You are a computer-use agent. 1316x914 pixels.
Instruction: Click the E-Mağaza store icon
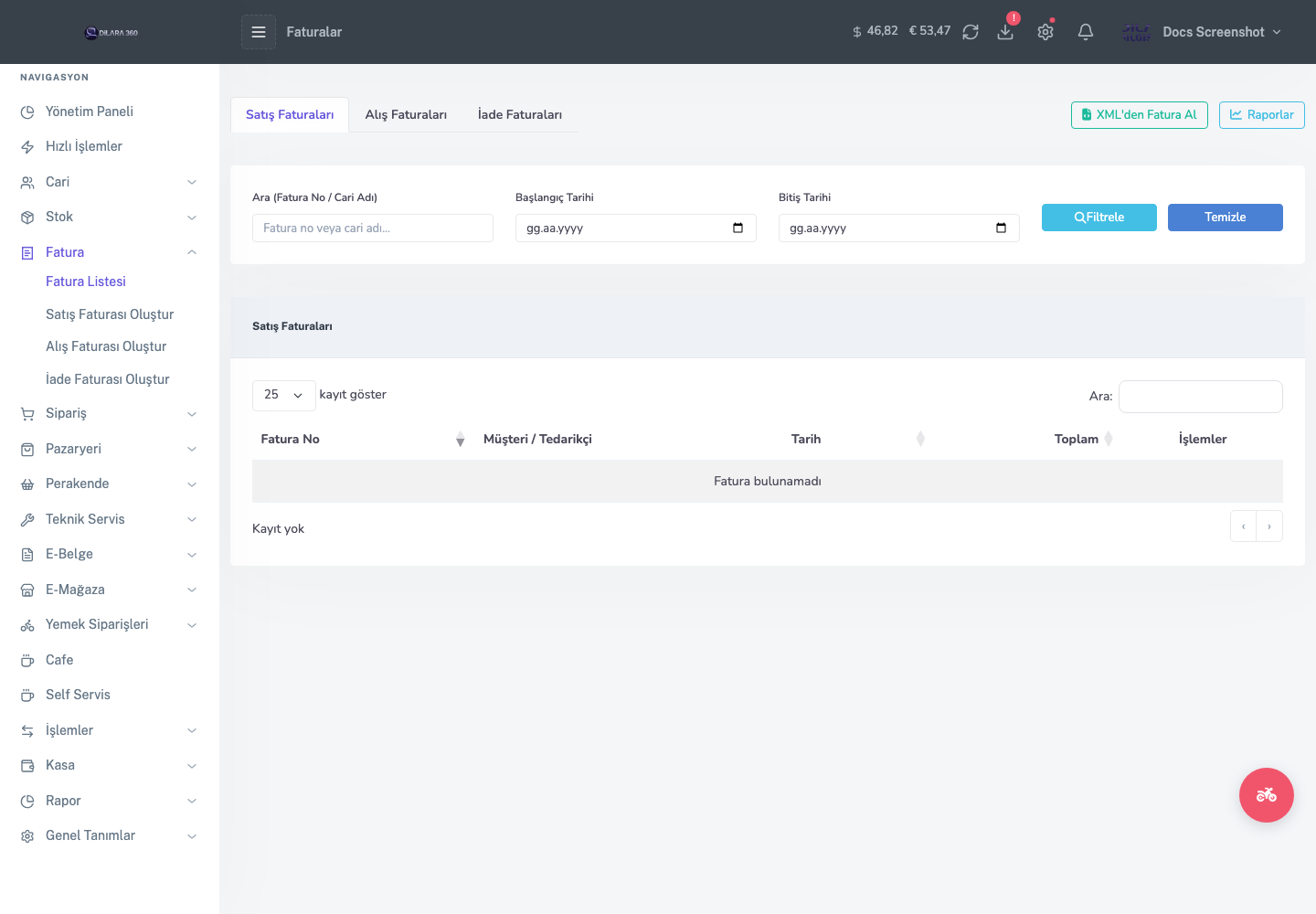(x=27, y=590)
